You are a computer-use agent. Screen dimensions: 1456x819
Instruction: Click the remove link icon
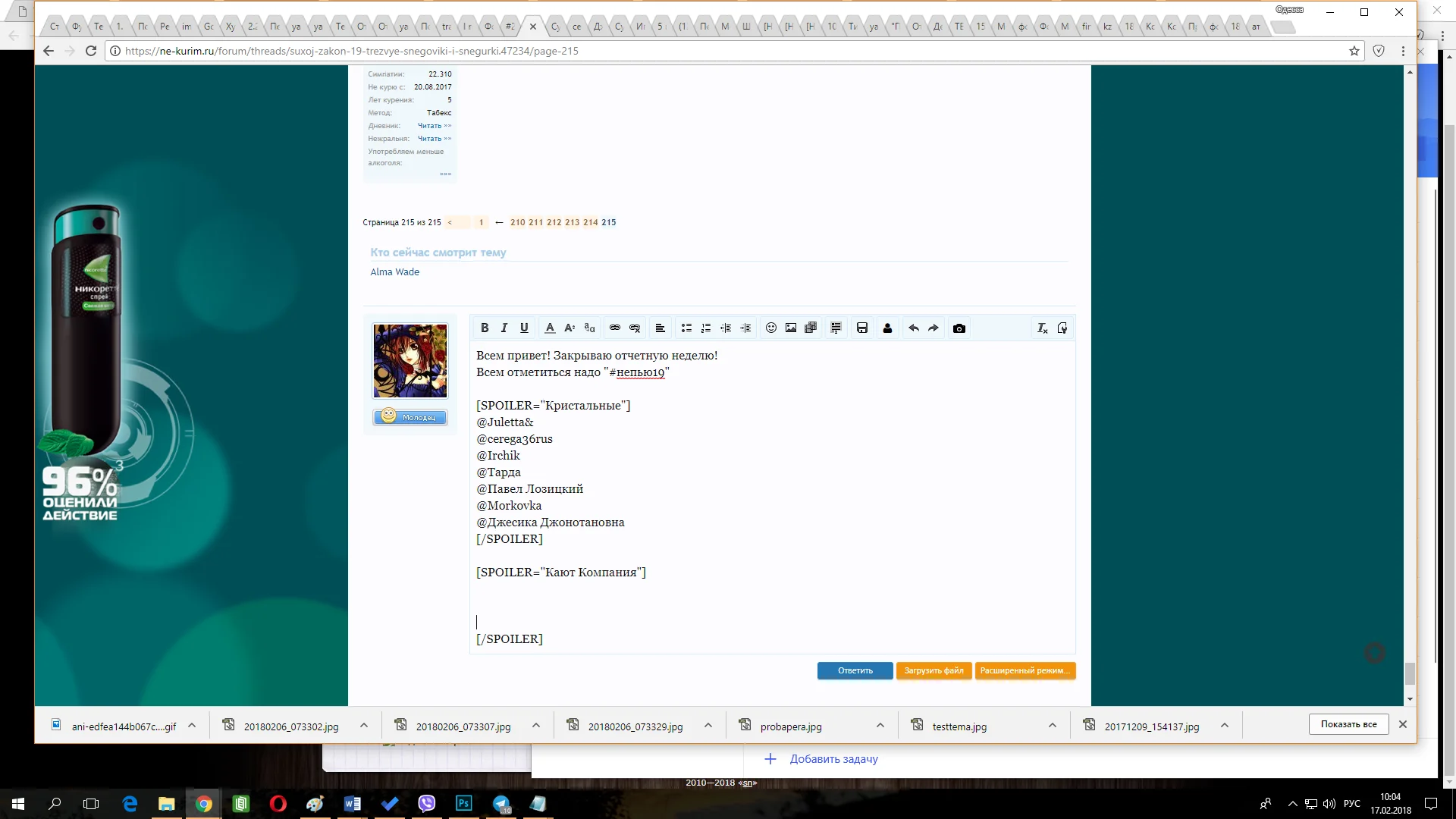(635, 328)
